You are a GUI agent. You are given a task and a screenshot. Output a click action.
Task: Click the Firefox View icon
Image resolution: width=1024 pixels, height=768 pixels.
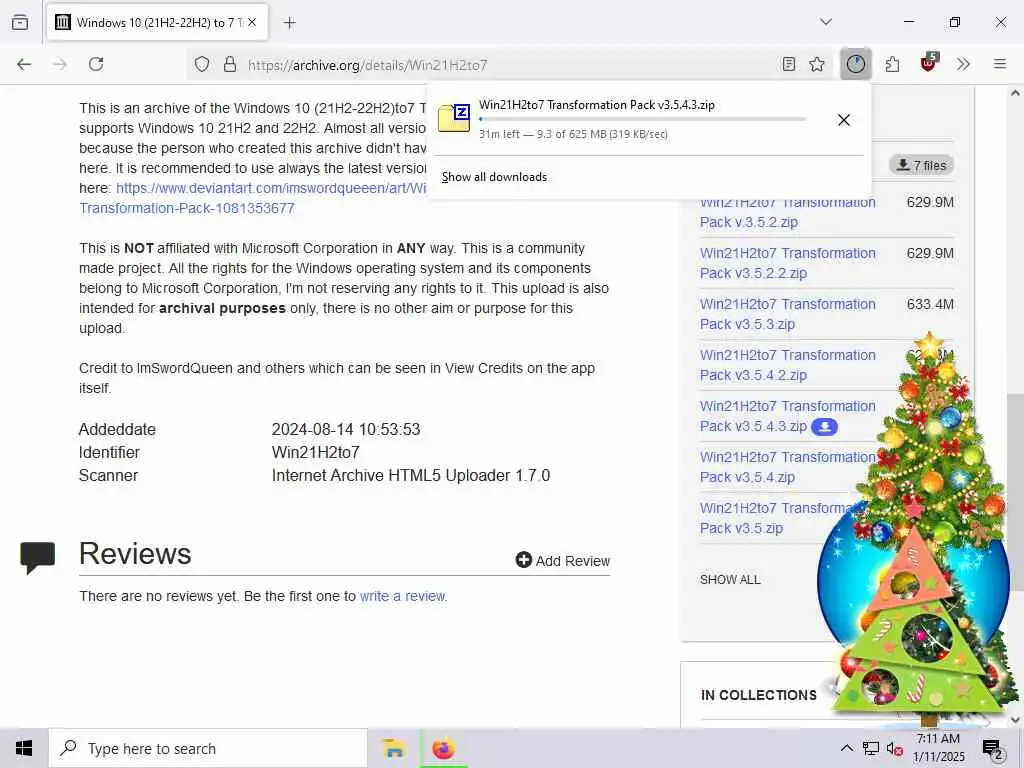pos(20,22)
